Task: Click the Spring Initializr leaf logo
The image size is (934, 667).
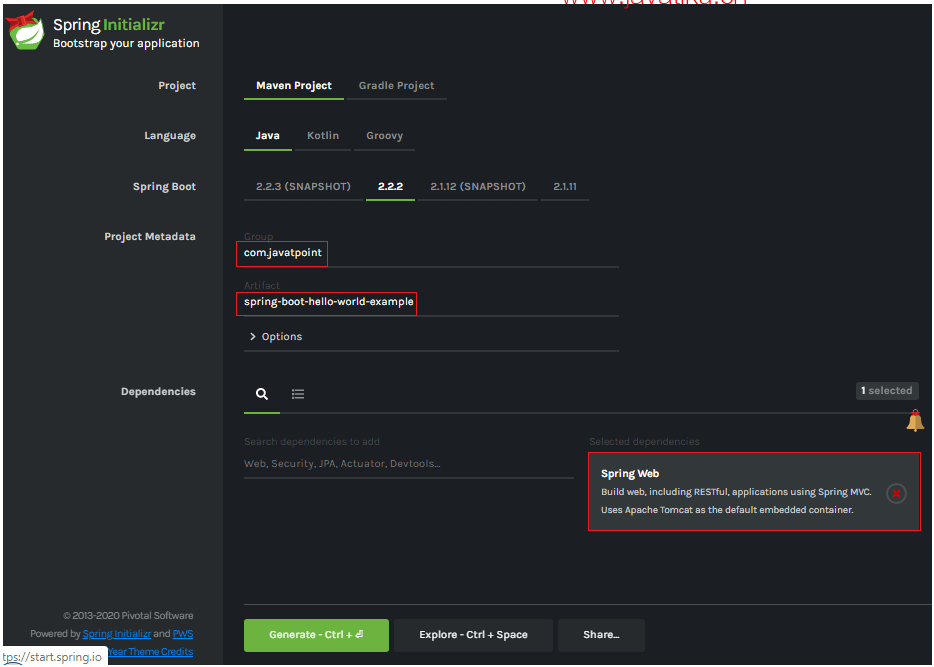Action: (25, 31)
